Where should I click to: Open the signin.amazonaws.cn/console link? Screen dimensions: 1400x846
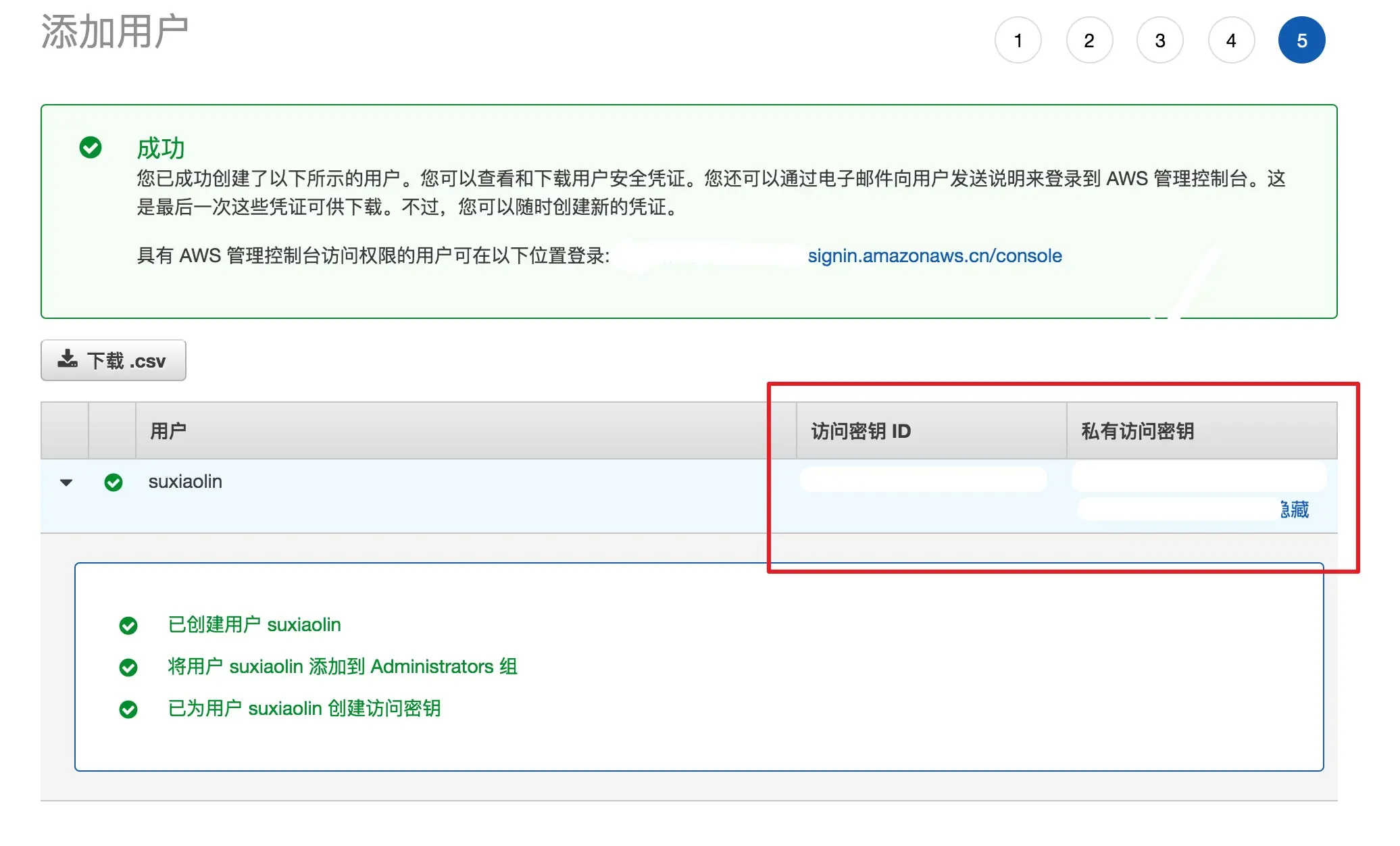coord(934,256)
